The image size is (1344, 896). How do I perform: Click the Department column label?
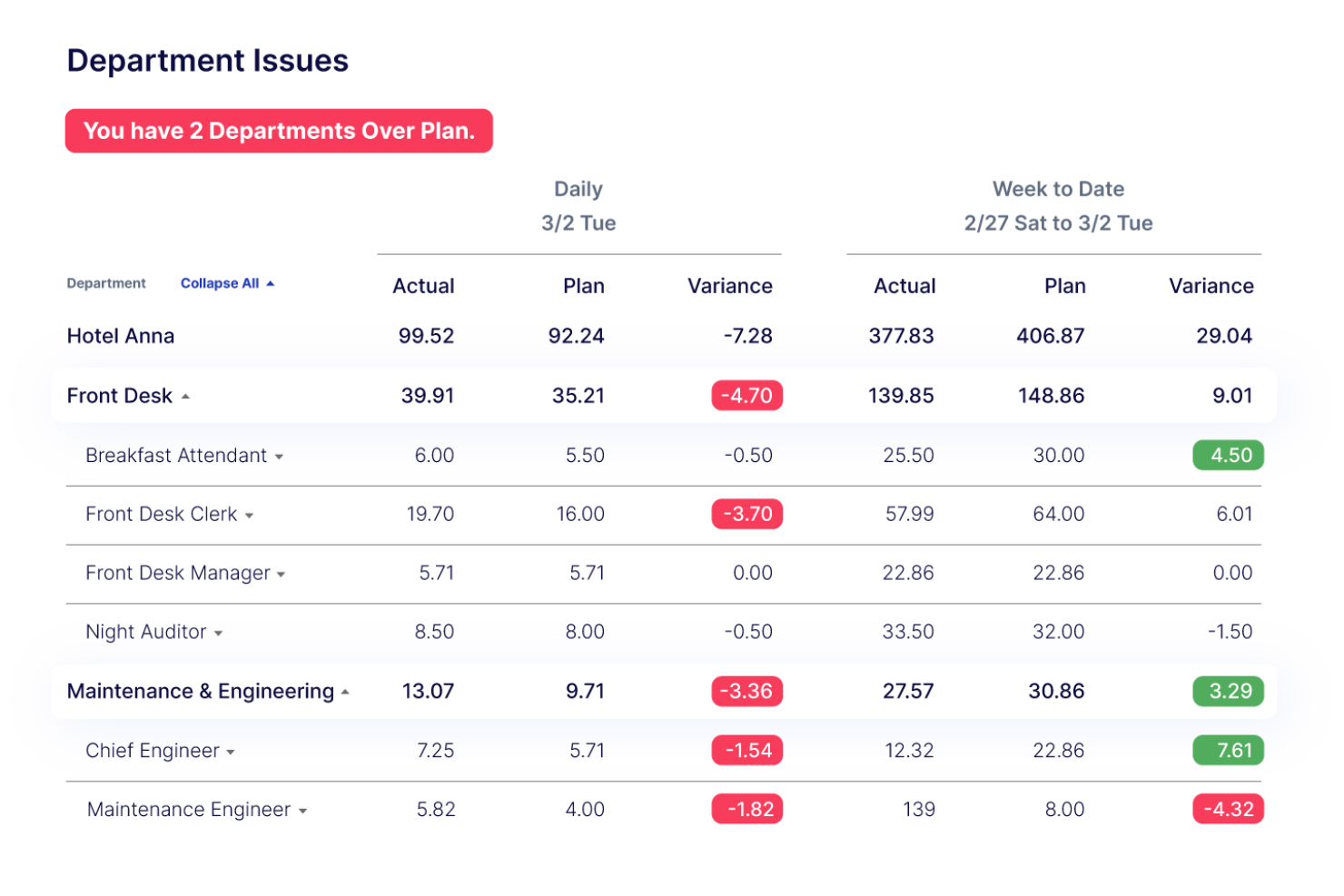pyautogui.click(x=106, y=283)
